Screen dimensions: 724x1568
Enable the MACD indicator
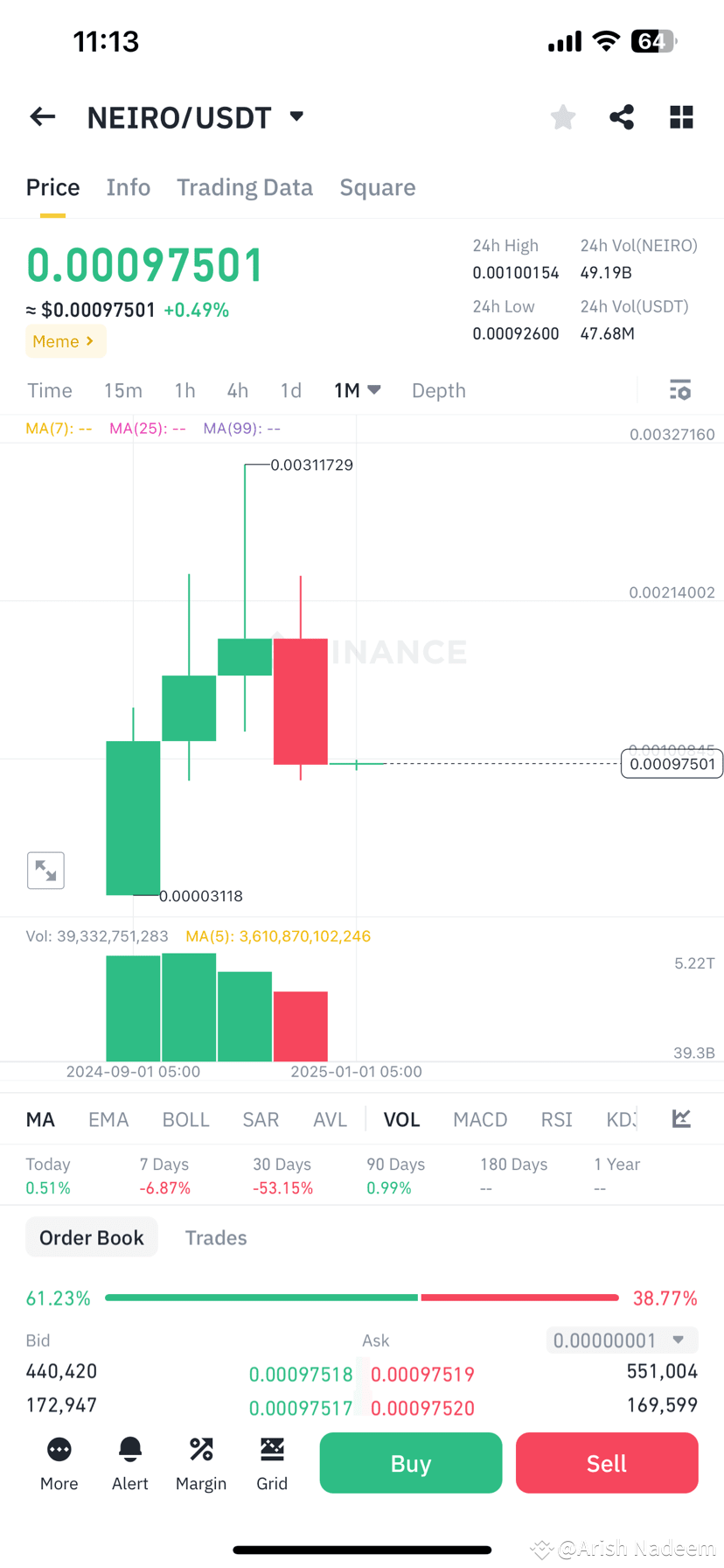(x=480, y=1119)
